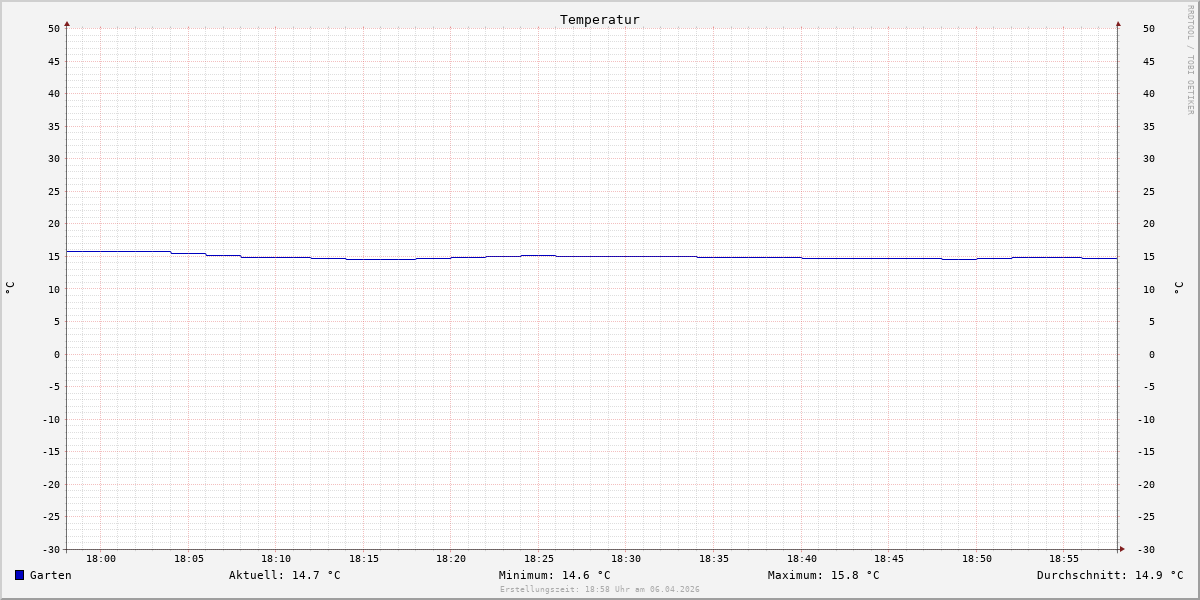Click the 18:00 time axis label
Image resolution: width=1200 pixels, height=600 pixels.
pyautogui.click(x=101, y=558)
